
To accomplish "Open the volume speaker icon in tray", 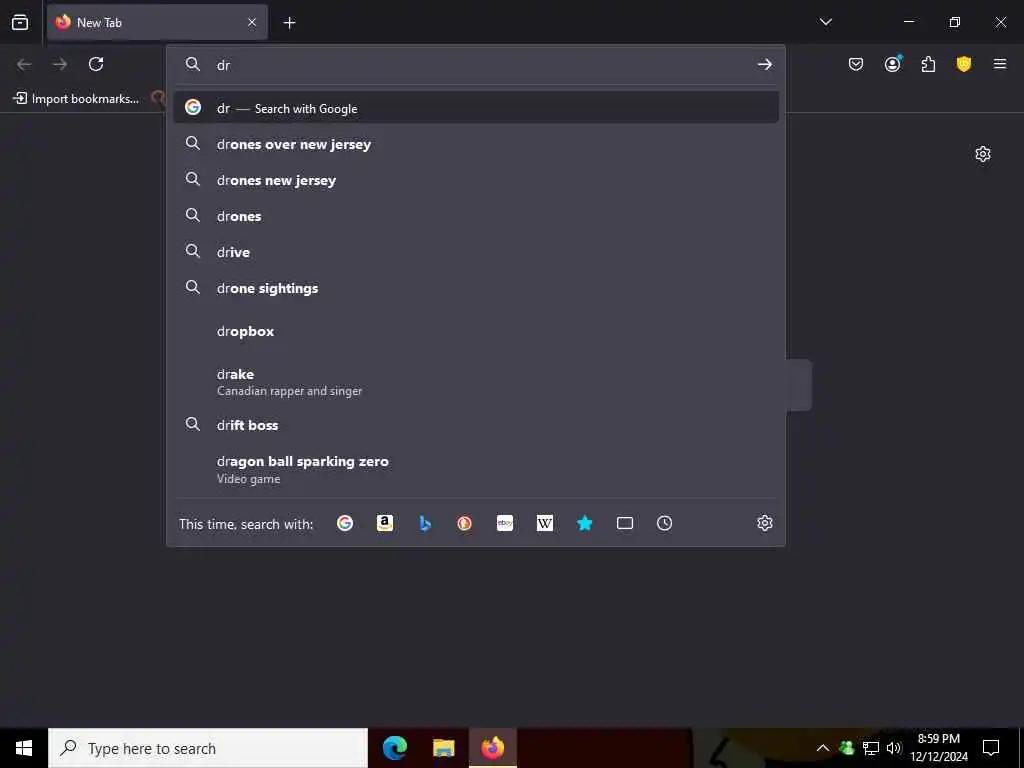I will [893, 748].
